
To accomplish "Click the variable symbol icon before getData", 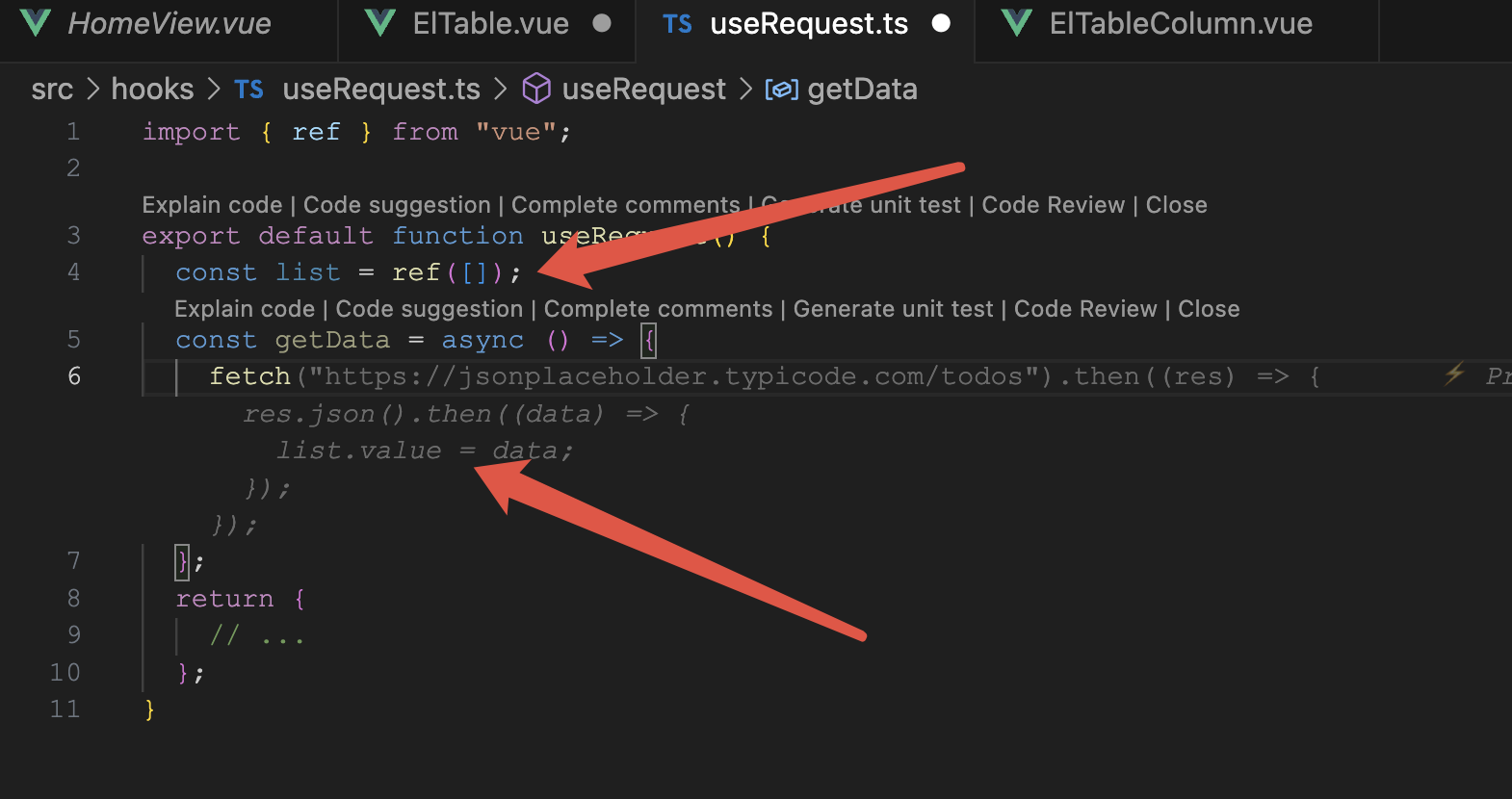I will click(x=781, y=90).
